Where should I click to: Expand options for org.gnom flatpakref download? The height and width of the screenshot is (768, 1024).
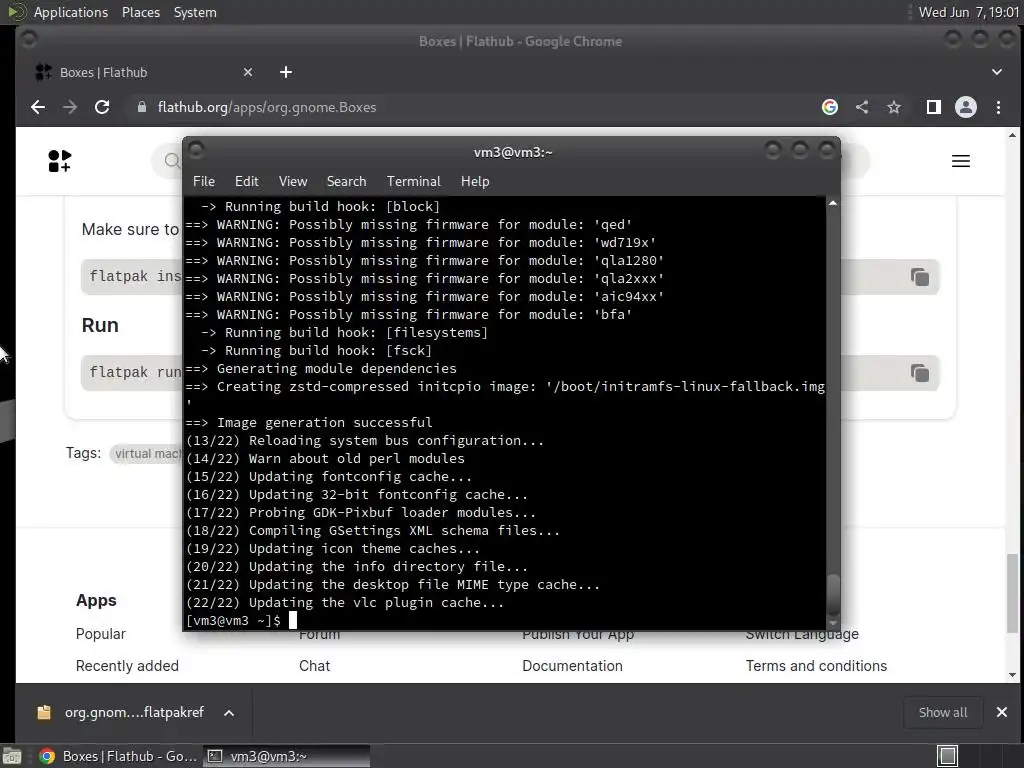pos(229,712)
